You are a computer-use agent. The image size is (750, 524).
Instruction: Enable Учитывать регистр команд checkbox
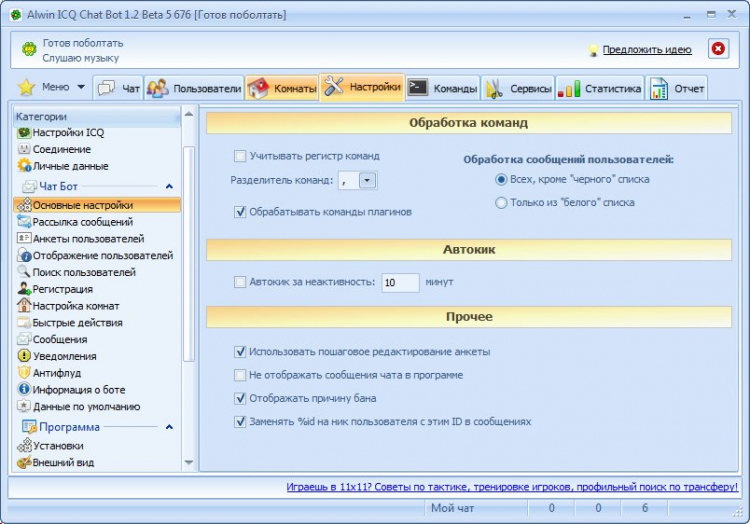pyautogui.click(x=240, y=156)
